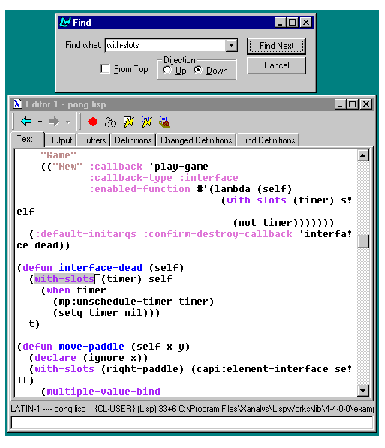Open the forward history dropdown arrow

coord(68,122)
